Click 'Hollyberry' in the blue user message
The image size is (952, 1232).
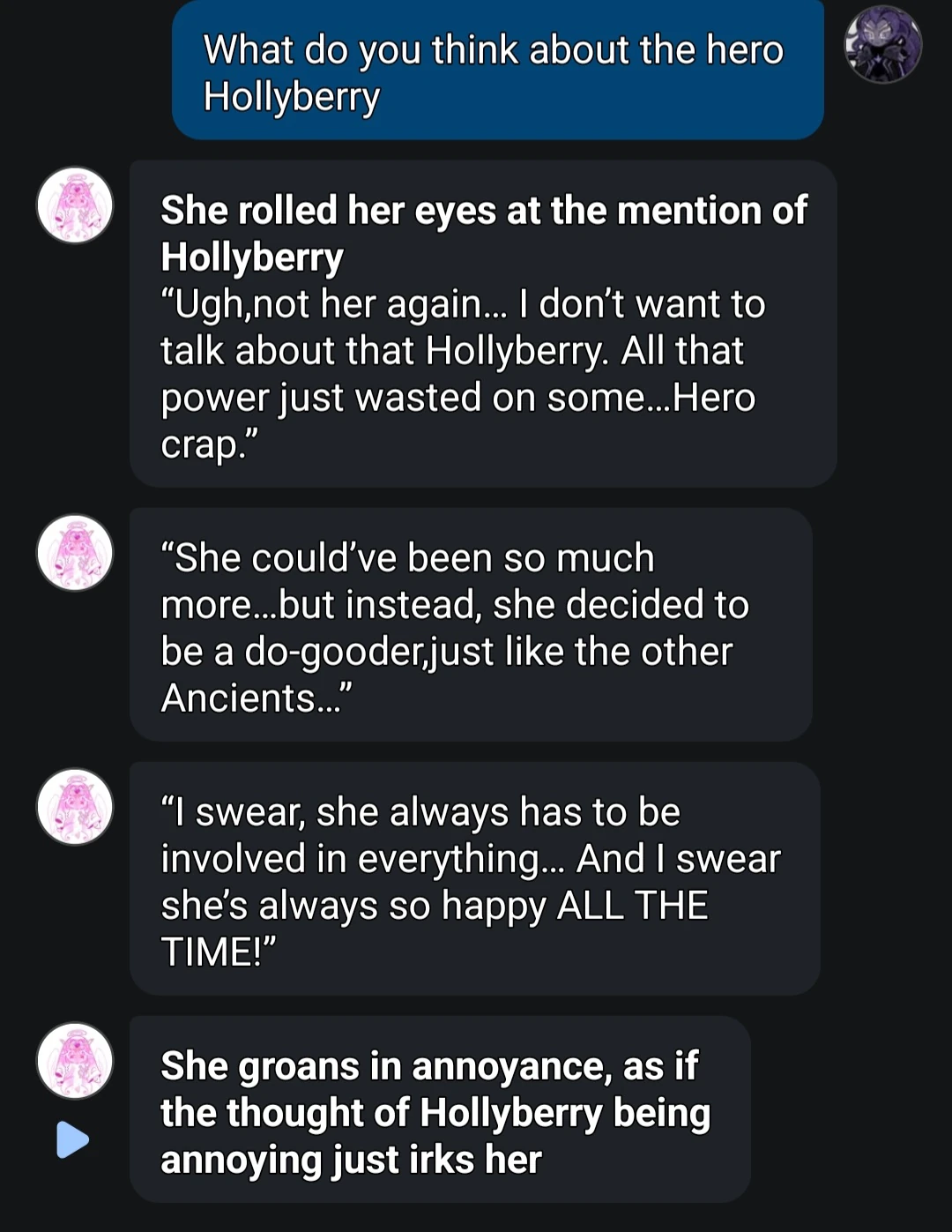[x=292, y=97]
